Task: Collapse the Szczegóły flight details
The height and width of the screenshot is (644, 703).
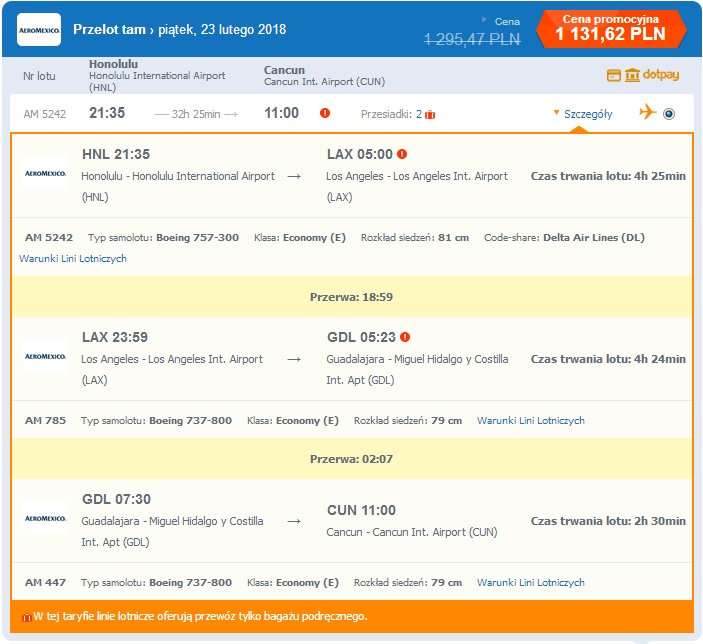Action: pos(588,114)
